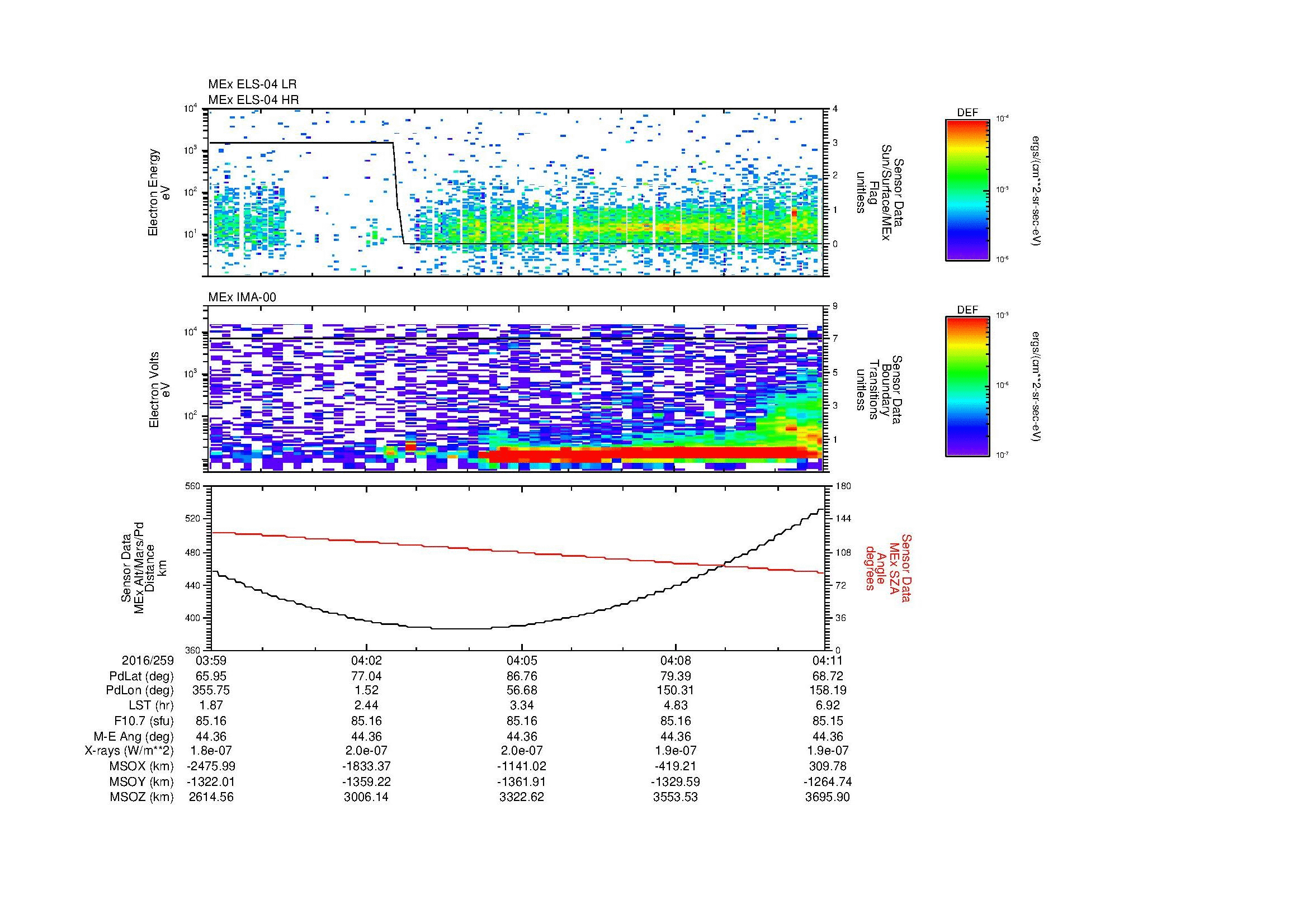Click the 'PdLon (deg)' row label

[x=140, y=690]
